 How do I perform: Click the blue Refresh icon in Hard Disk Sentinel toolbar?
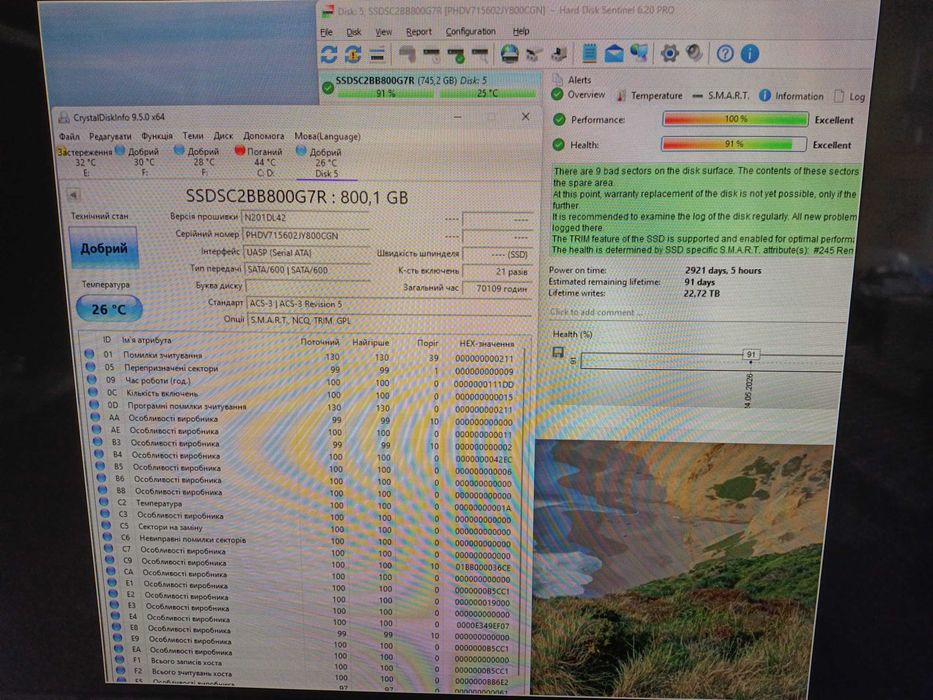(x=329, y=54)
